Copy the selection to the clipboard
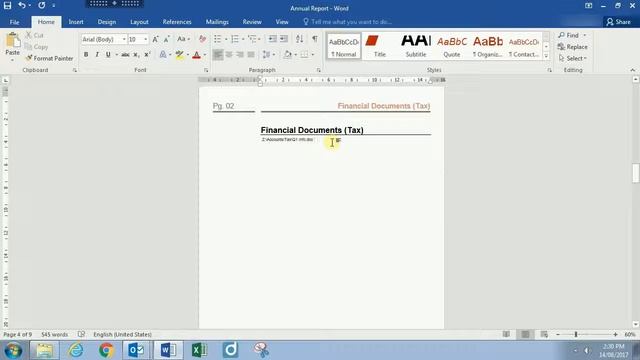640x360 pixels. click(x=36, y=47)
